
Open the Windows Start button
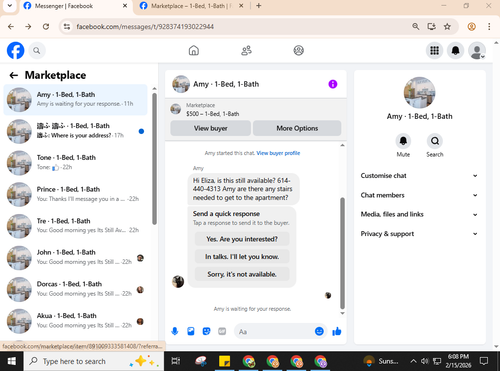(12, 361)
